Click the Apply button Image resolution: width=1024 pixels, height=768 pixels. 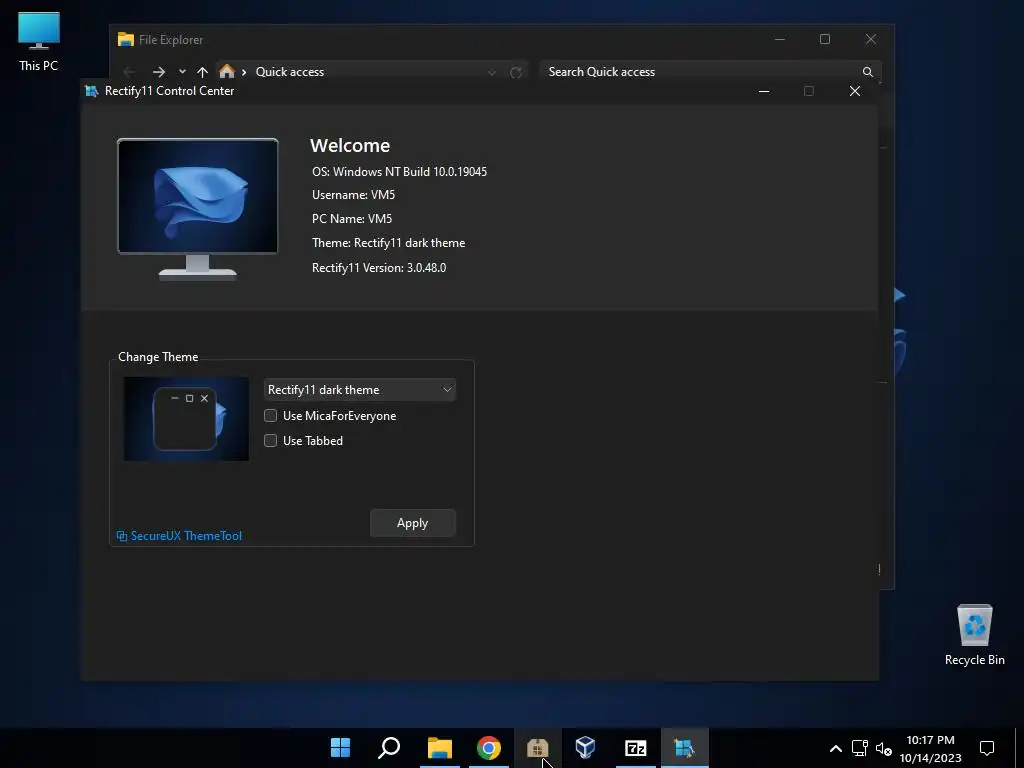[413, 523]
